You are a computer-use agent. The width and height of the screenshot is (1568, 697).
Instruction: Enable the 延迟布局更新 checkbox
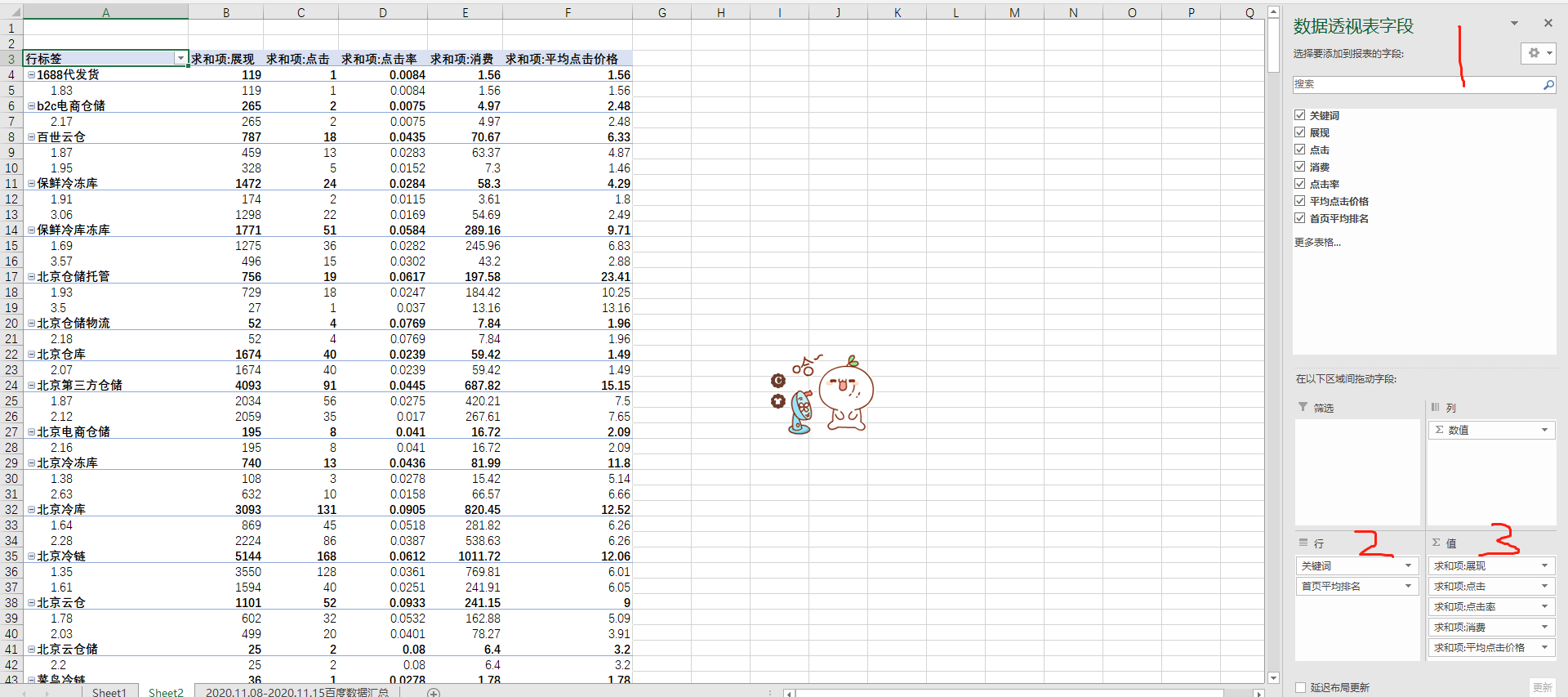pyautogui.click(x=1300, y=687)
